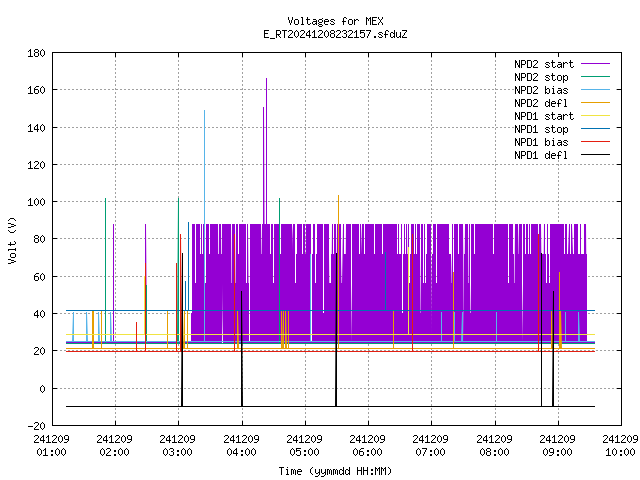640x480 pixels.
Task: Select the NPD1 start legend label
Action: pos(544,116)
